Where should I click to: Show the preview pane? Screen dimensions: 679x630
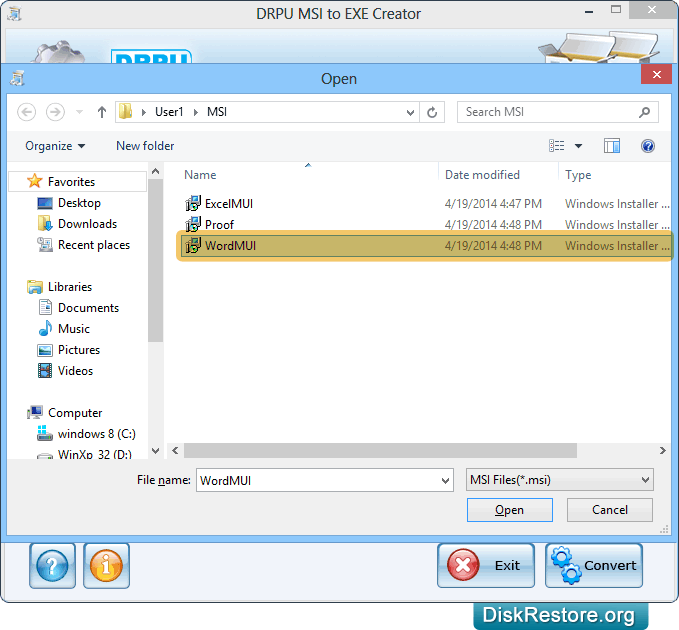click(612, 146)
